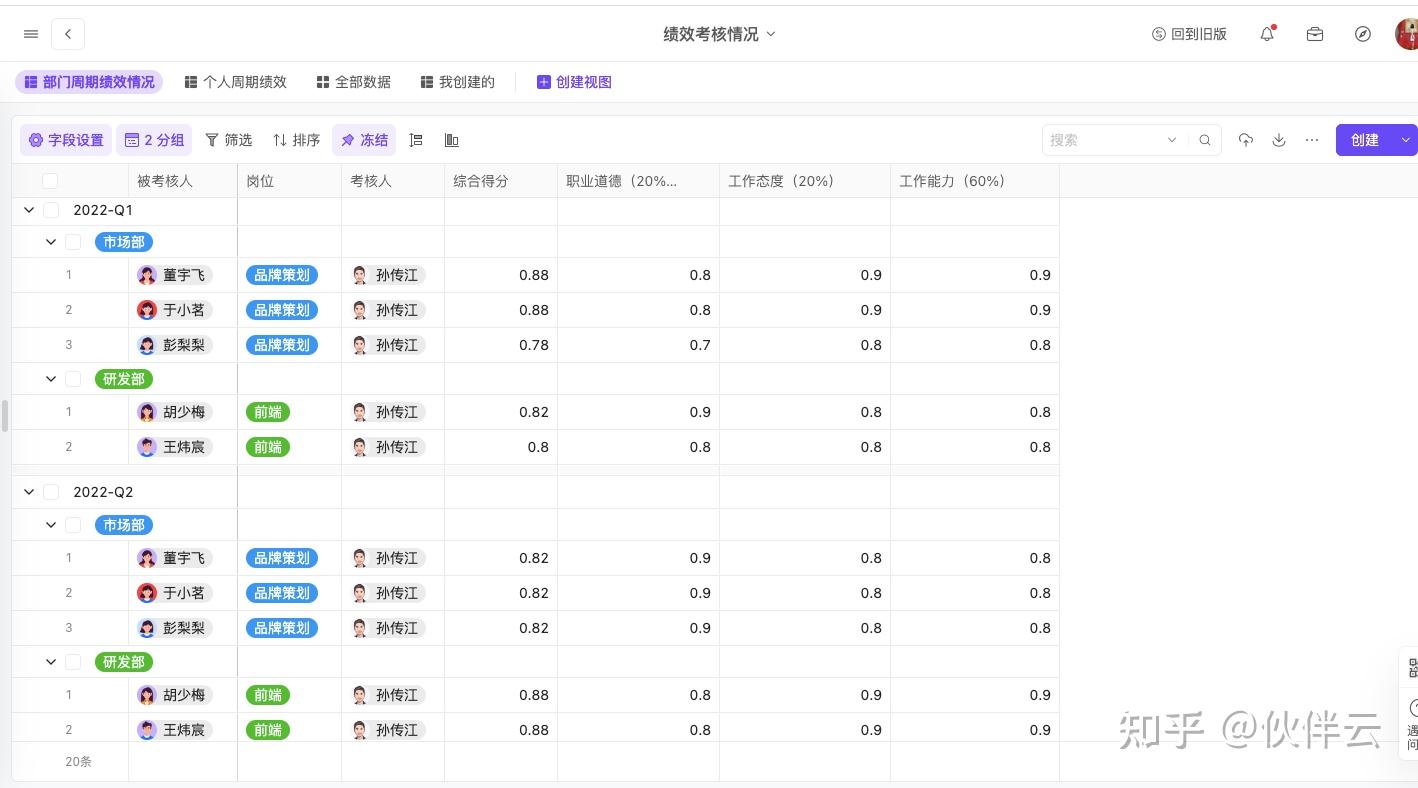Click 品牌策划 tag in 2022-Q1 彭梨梨 row

[x=282, y=345]
